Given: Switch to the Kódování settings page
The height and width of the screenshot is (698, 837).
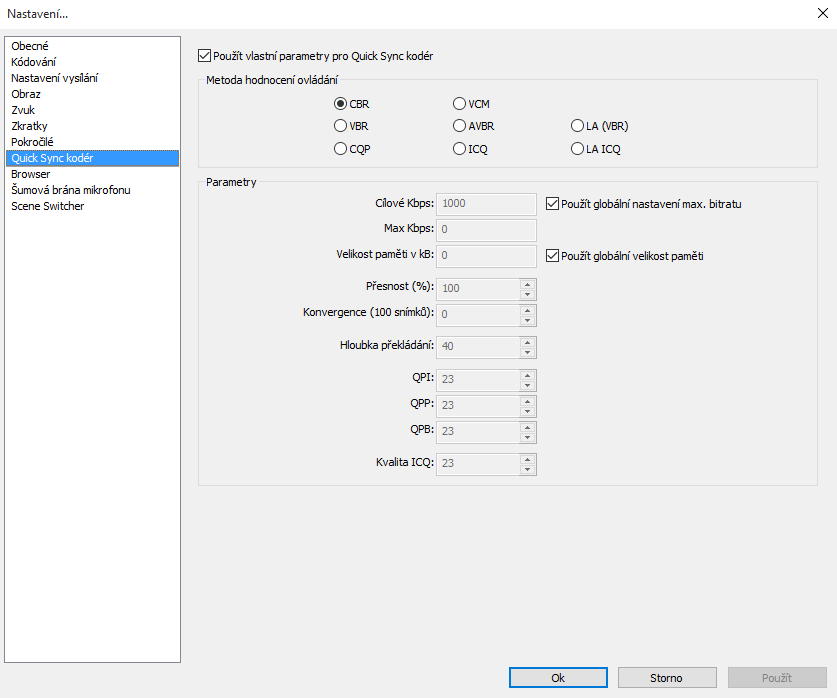Looking at the screenshot, I should click(x=34, y=62).
